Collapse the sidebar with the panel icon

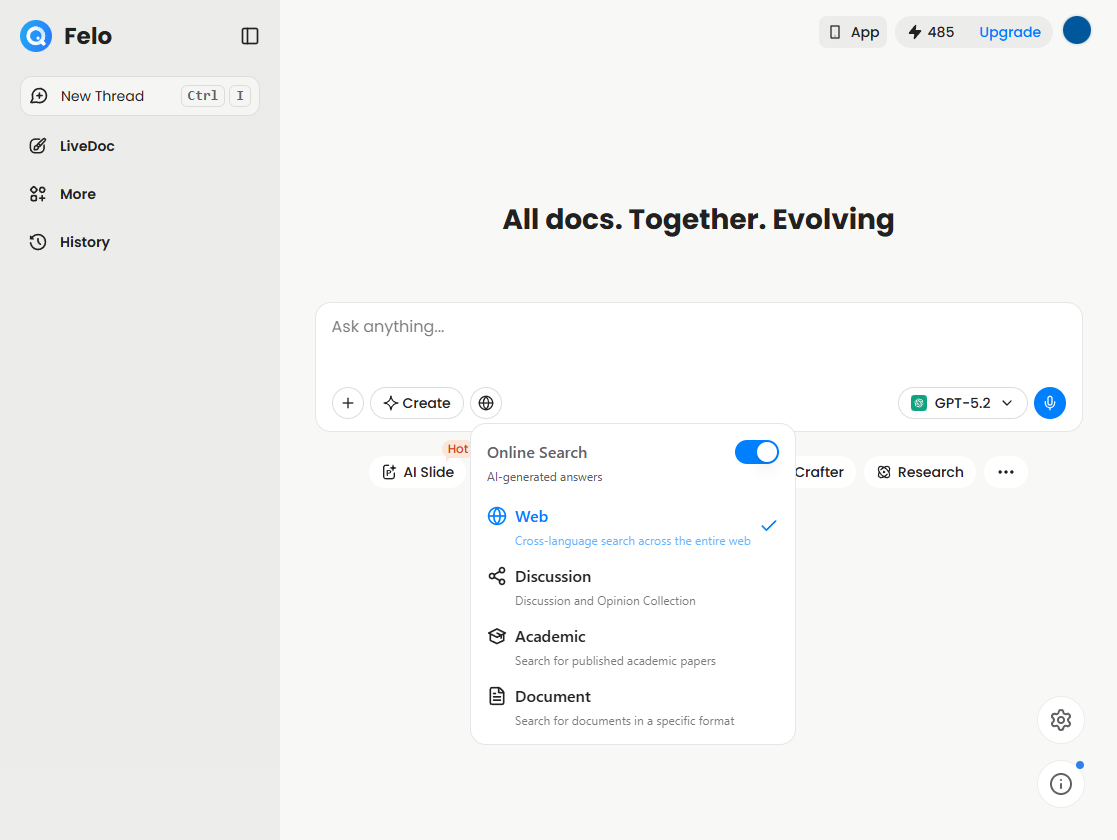pos(249,35)
